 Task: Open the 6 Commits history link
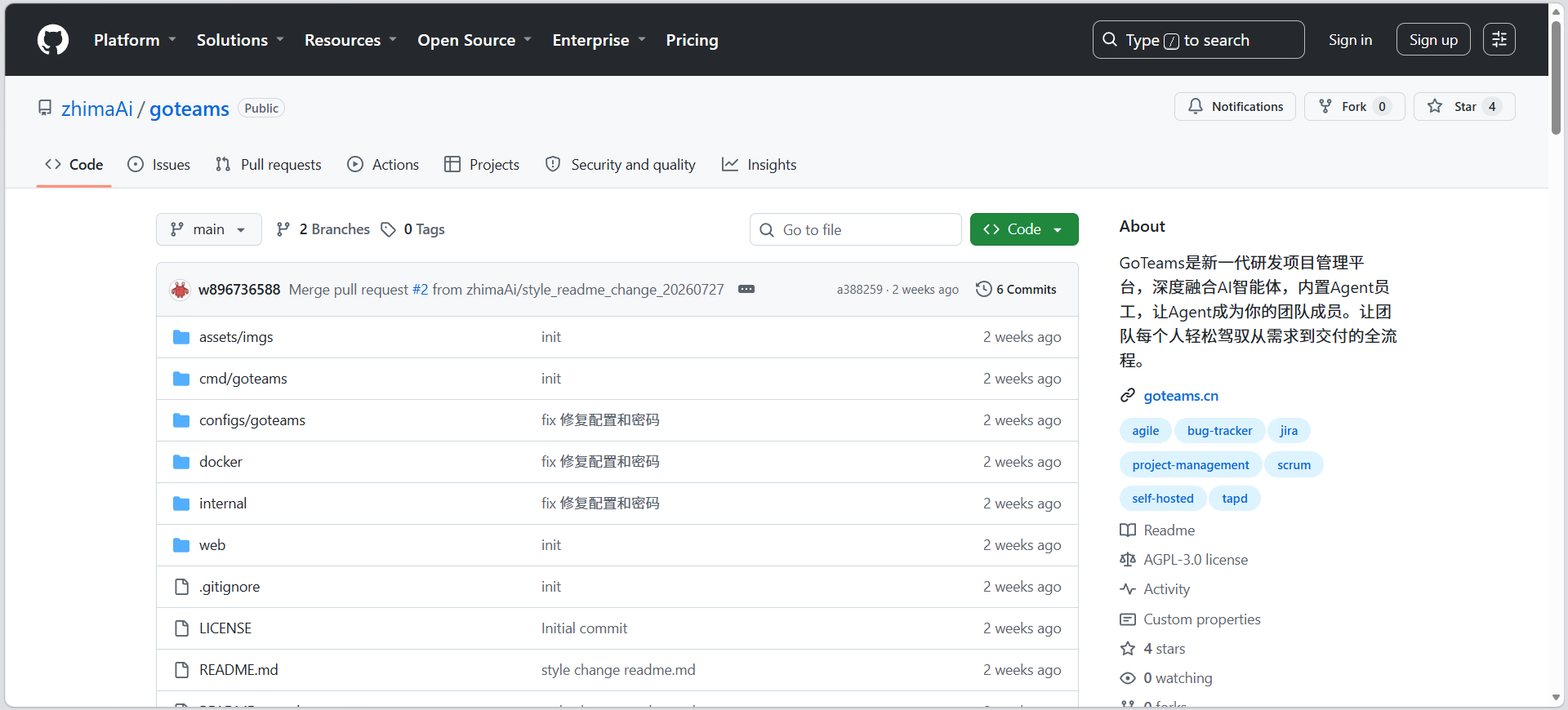point(1016,289)
